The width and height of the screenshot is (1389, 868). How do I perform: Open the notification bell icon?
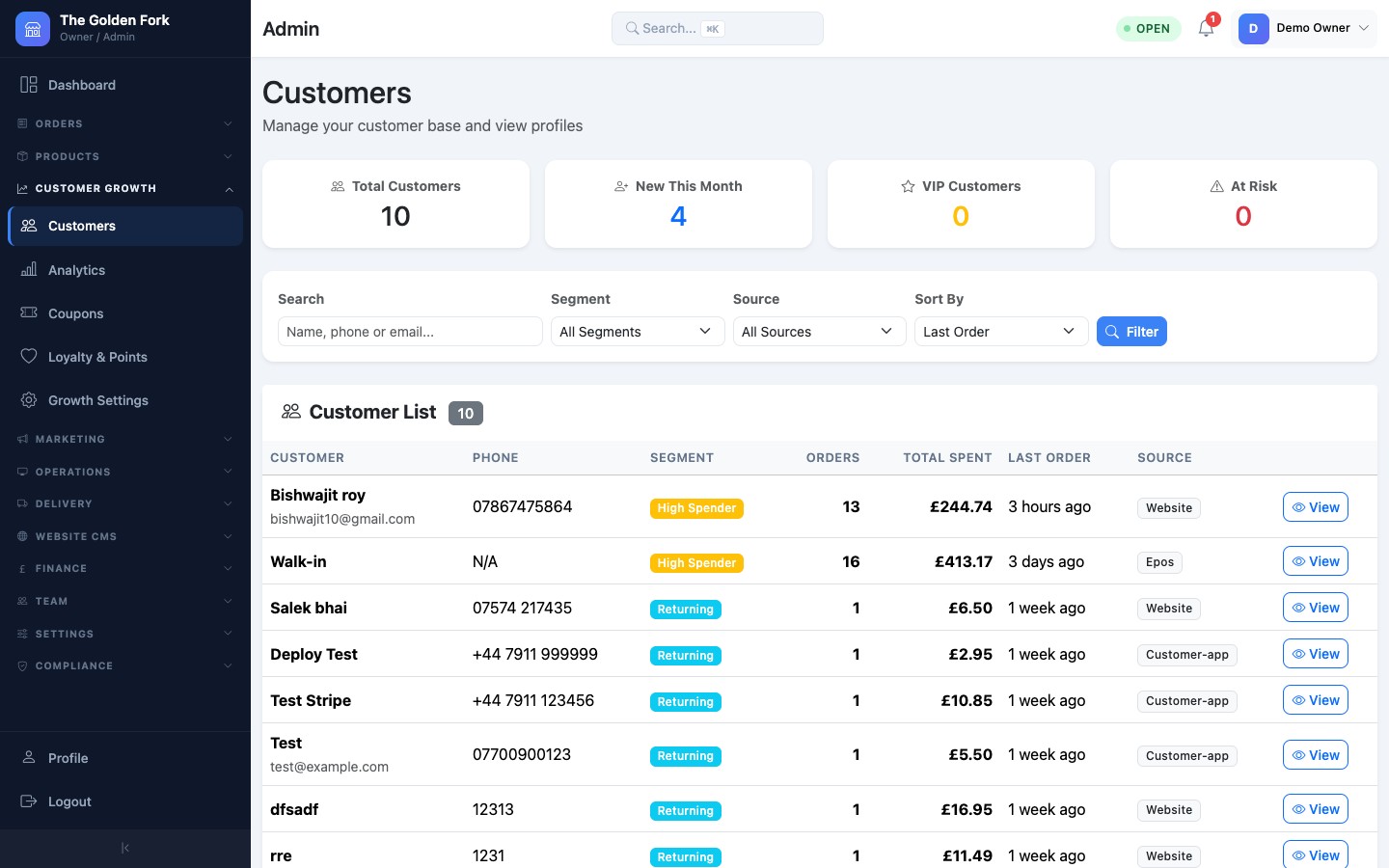1205,29
